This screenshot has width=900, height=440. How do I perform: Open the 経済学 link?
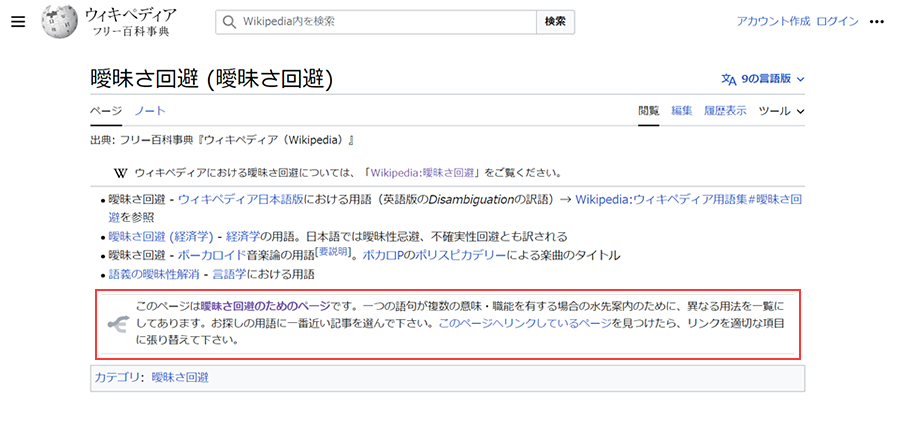click(x=243, y=236)
